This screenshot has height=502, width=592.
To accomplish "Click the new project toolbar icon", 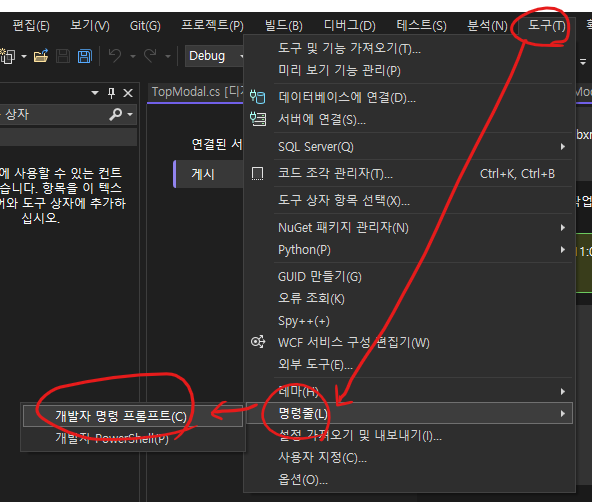I will [x=7, y=57].
